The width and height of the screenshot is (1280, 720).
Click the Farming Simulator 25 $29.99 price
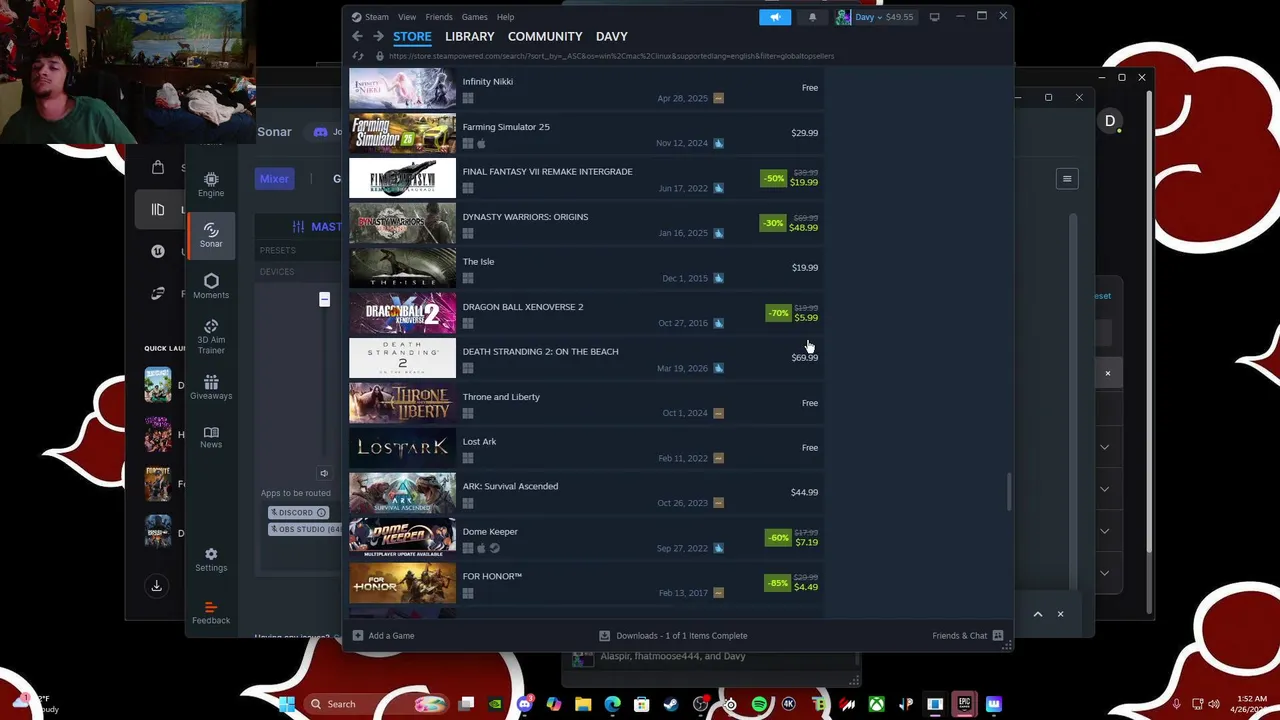(804, 132)
